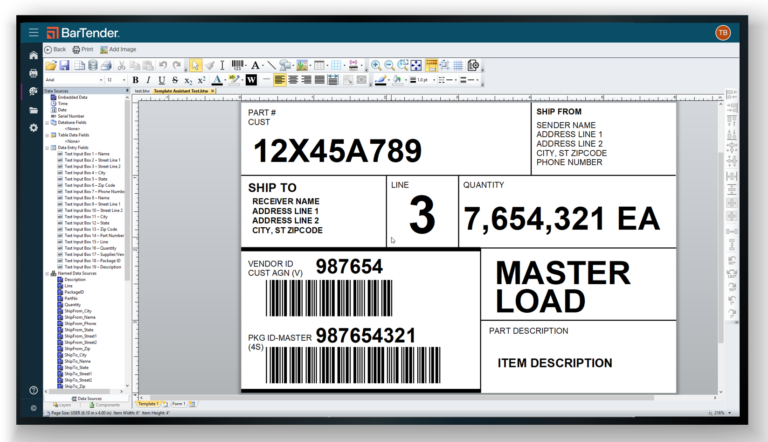Select the line drawing tool
Image resolution: width=768 pixels, height=442 pixels.
click(271, 65)
